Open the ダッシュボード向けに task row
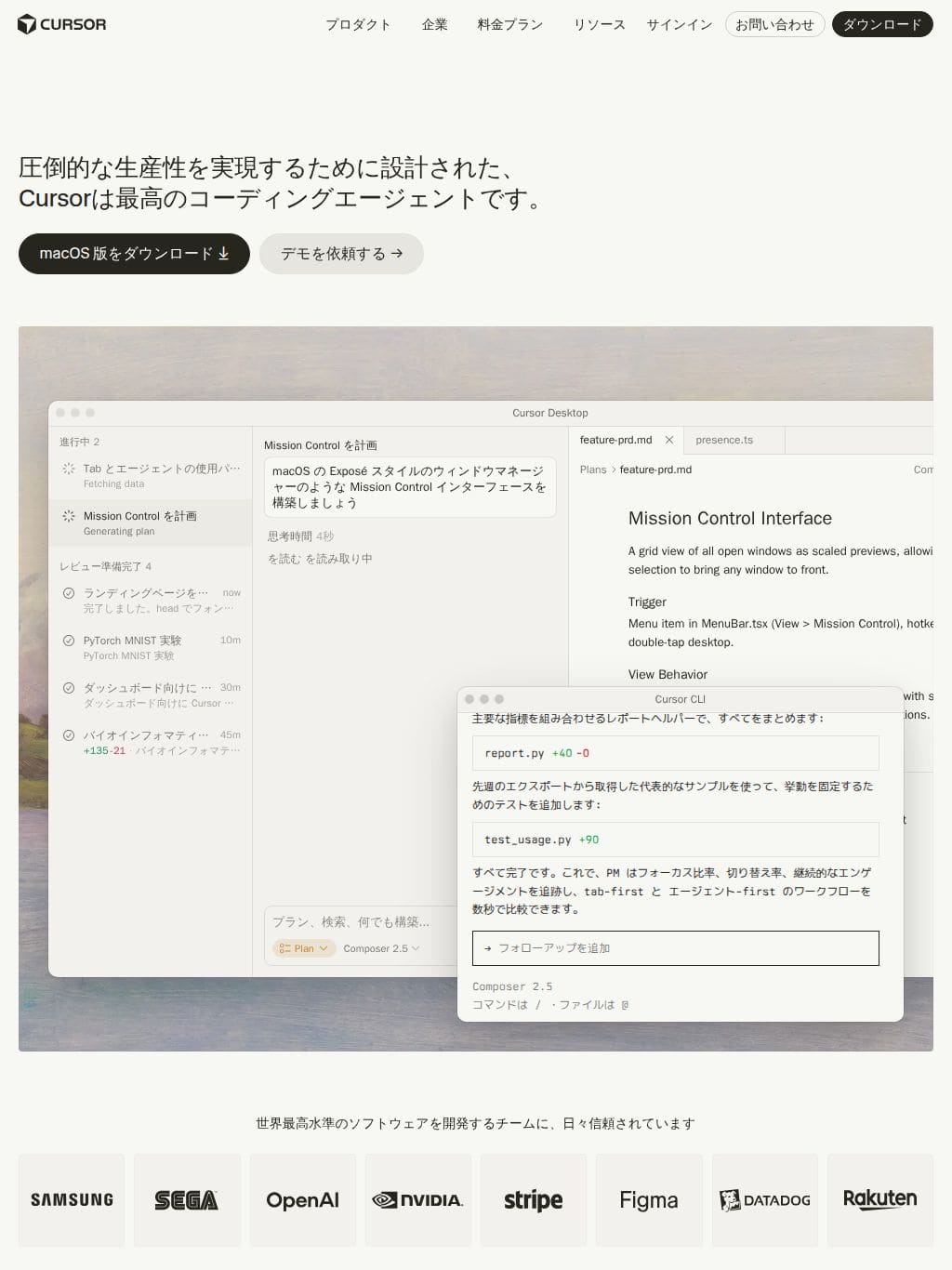The height and width of the screenshot is (1270, 952). 151,695
